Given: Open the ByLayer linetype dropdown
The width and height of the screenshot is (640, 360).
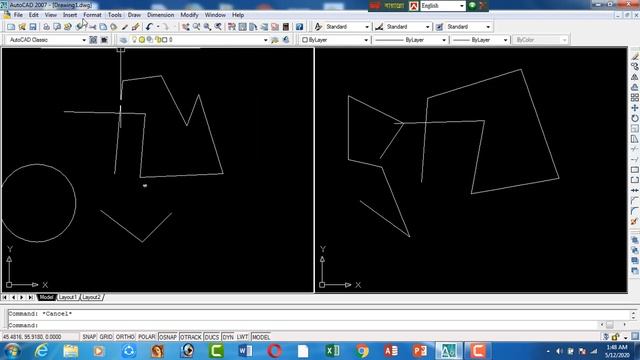Looking at the screenshot, I should (x=444, y=40).
